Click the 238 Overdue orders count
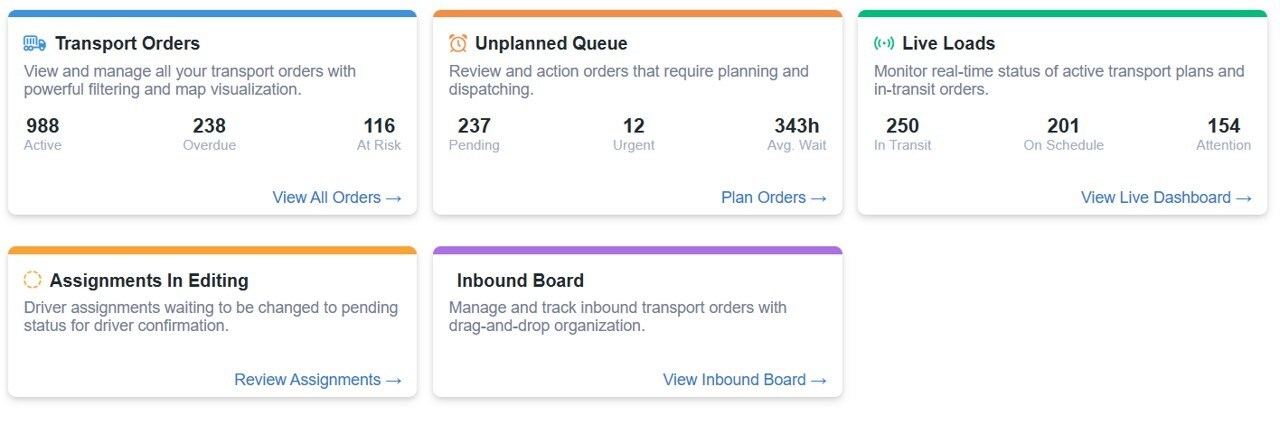1280x442 pixels. pos(209,134)
